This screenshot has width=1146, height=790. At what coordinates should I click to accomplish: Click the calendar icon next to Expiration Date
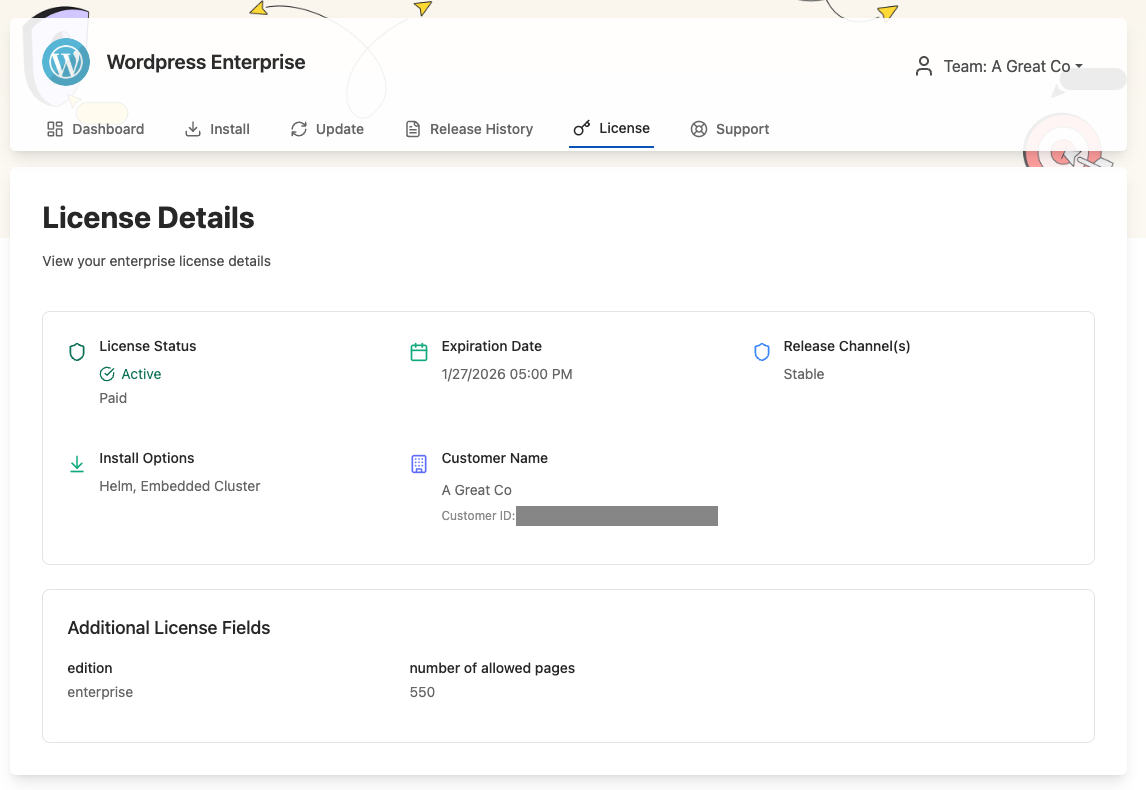pos(419,352)
